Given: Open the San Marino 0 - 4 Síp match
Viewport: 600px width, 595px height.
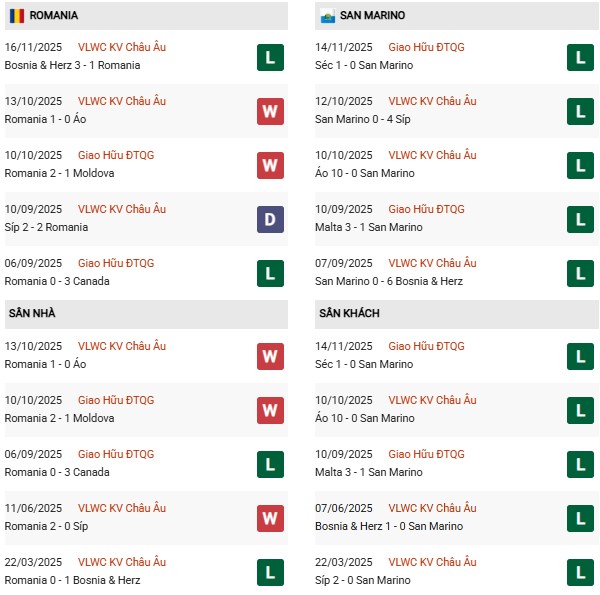Looking at the screenshot, I should 362,119.
